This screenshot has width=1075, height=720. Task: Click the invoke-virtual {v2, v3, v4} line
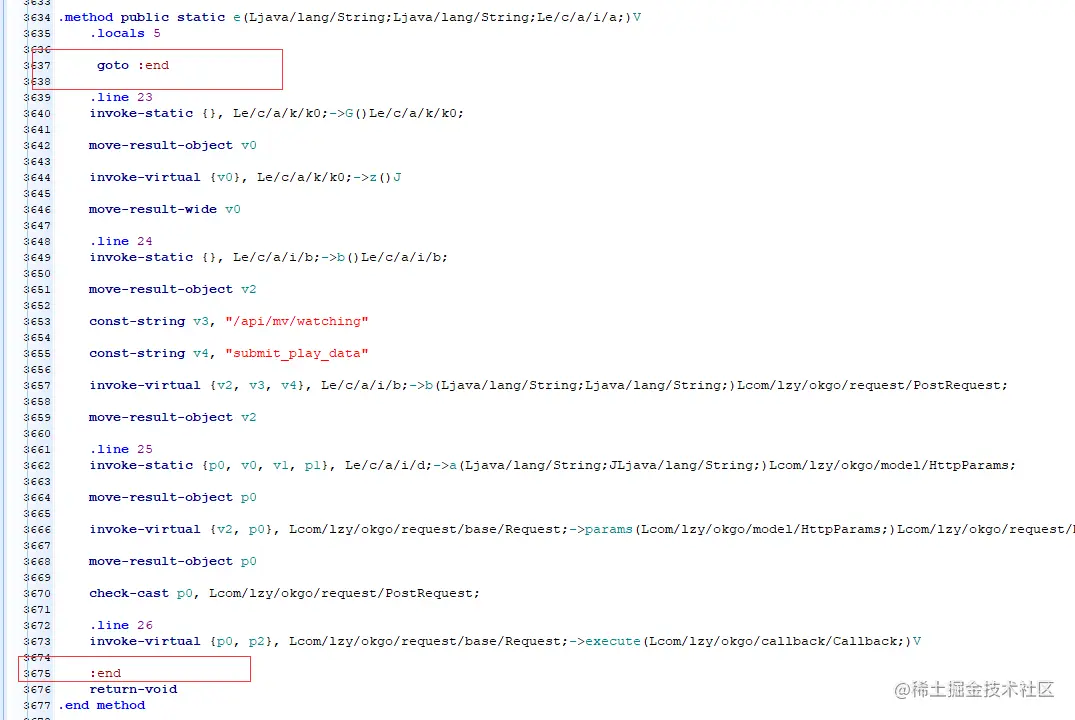coord(548,385)
